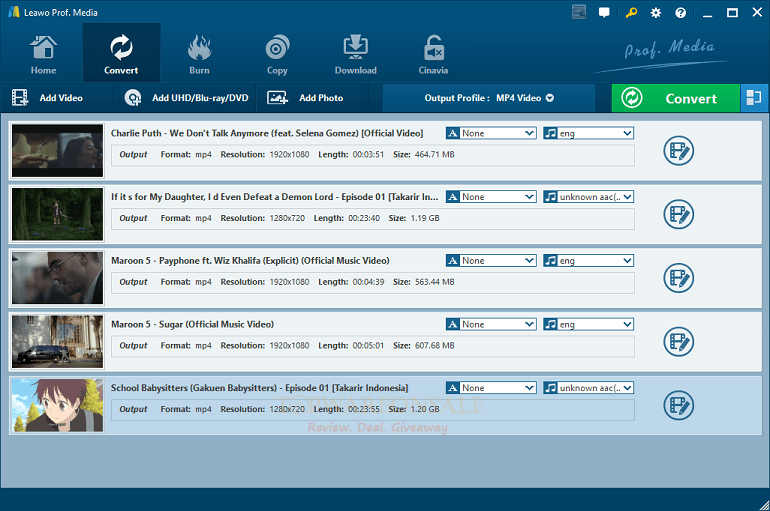Click the size value '607.68 MB'

click(x=435, y=346)
